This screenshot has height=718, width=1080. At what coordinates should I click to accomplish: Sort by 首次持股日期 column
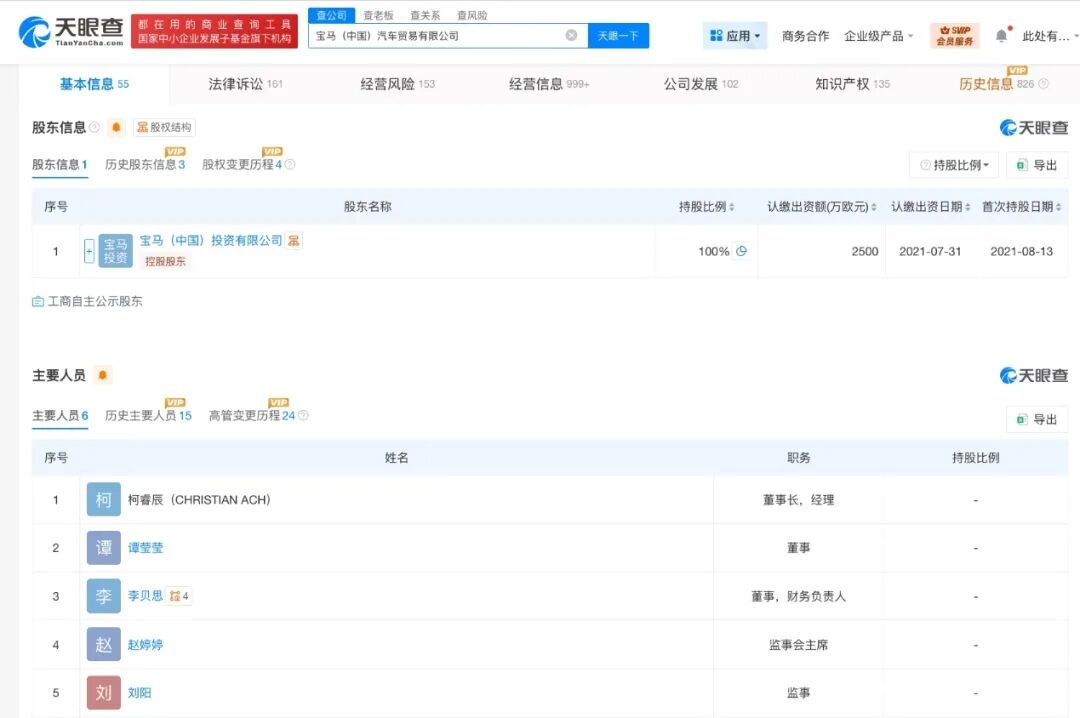[x=1021, y=207]
